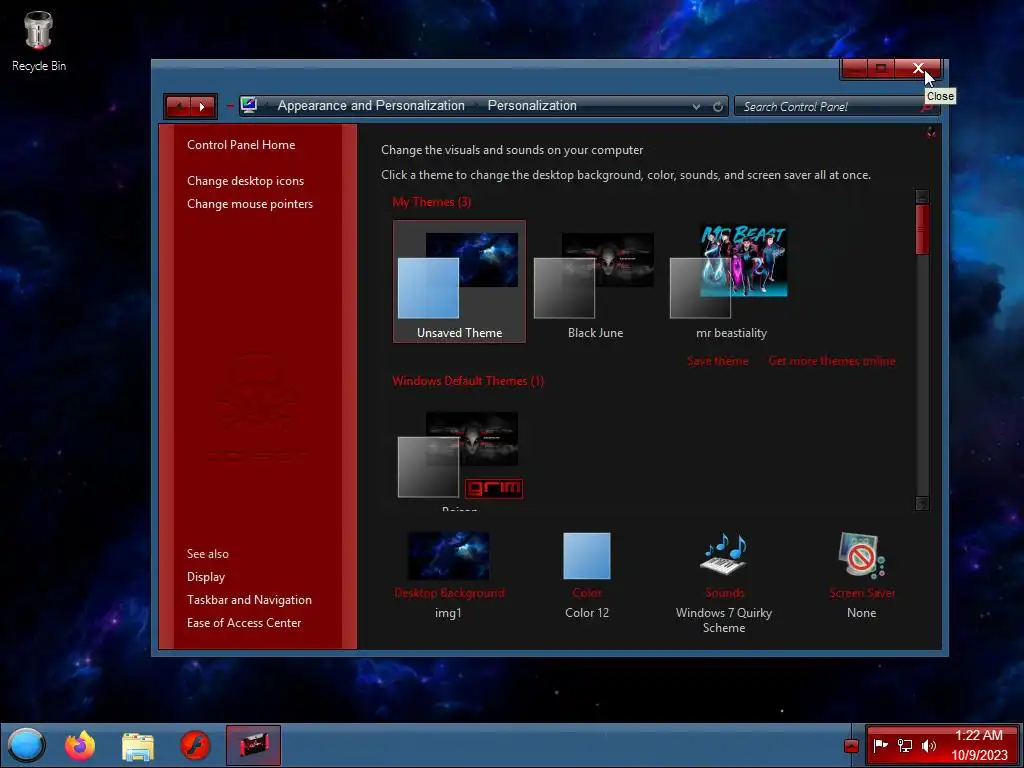Minimize the Personalization window
Screen dimensions: 1024x768
pyautogui.click(x=854, y=69)
